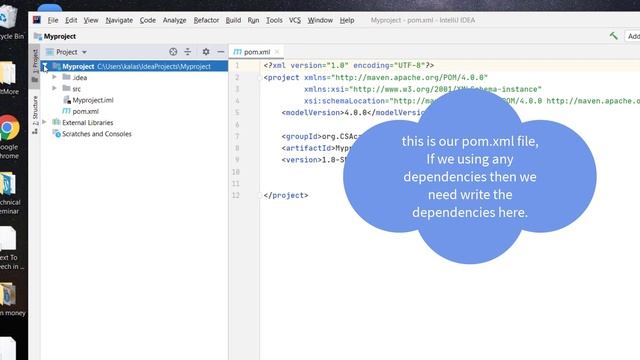The height and width of the screenshot is (360, 640).
Task: Click the Add Configuration button
Action: point(632,36)
